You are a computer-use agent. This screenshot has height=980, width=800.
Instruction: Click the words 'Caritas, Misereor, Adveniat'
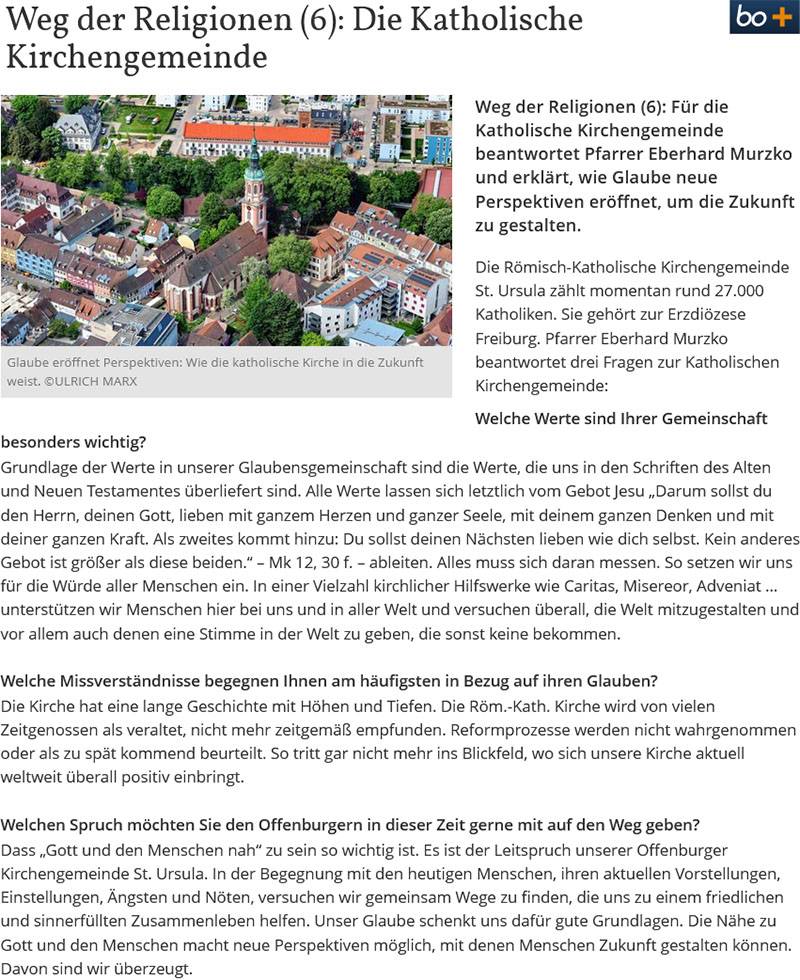coord(662,586)
